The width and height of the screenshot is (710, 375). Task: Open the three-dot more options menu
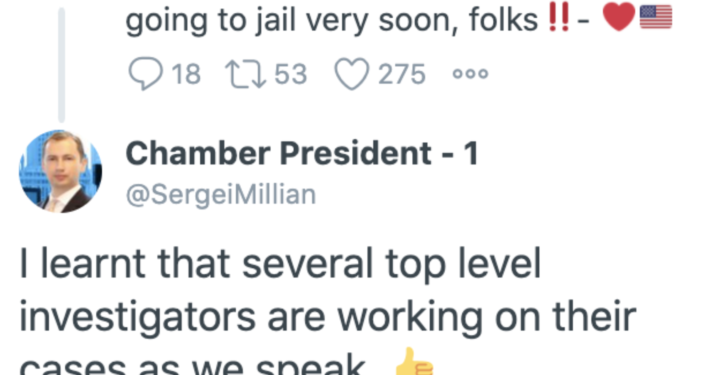(x=470, y=74)
